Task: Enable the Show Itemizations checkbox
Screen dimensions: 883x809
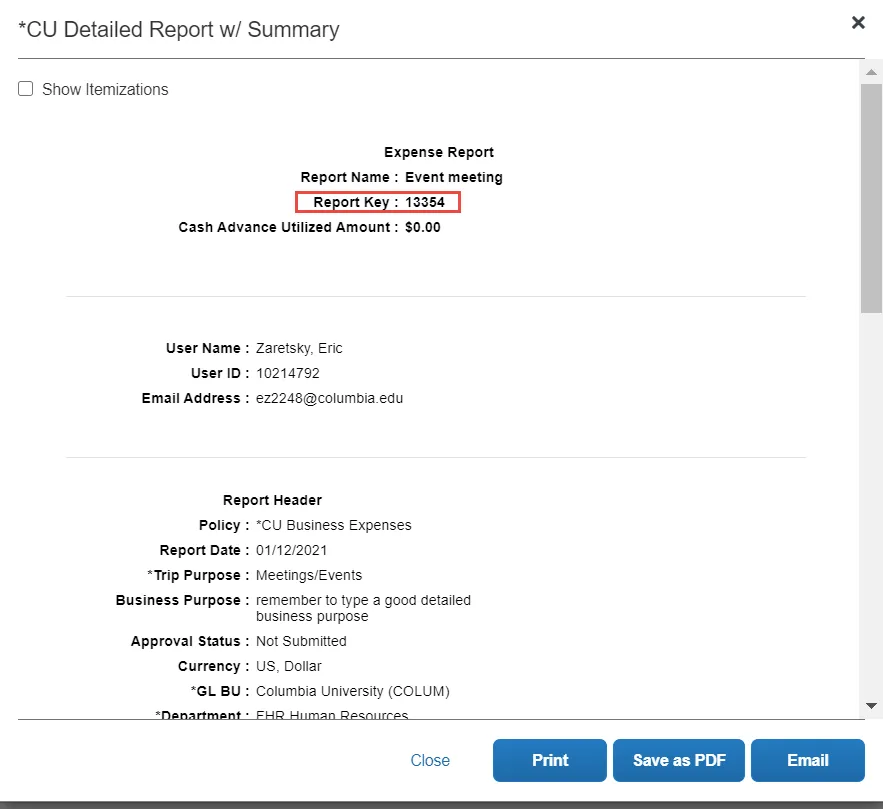Action: pos(25,89)
